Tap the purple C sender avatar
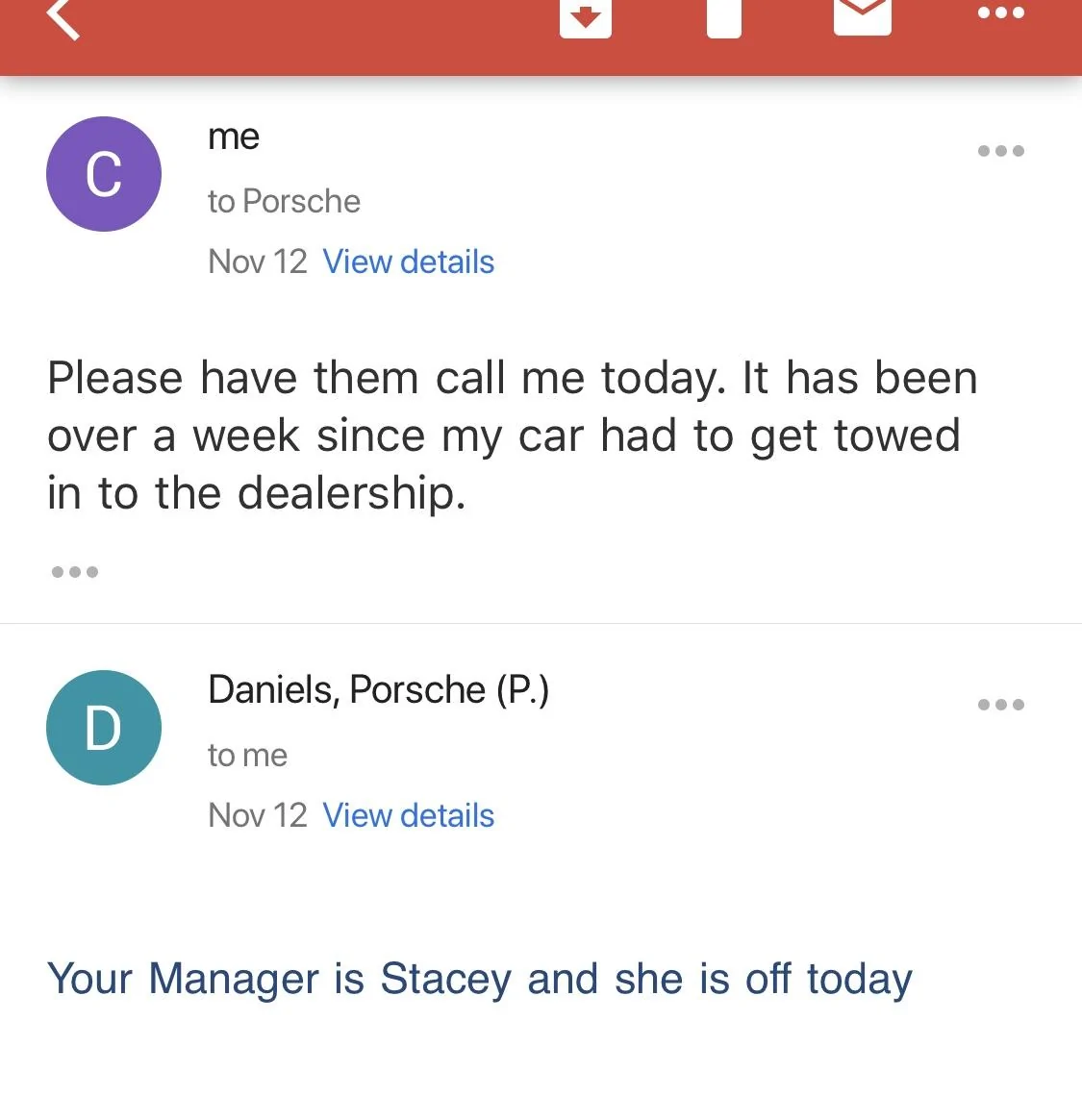1082x1120 pixels. click(104, 174)
